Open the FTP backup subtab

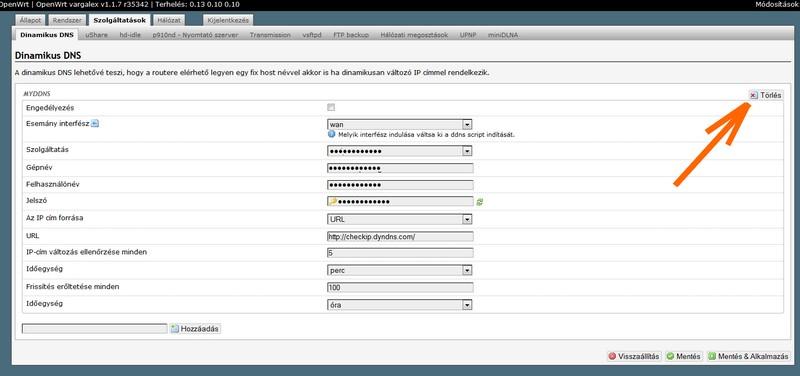[351, 35]
